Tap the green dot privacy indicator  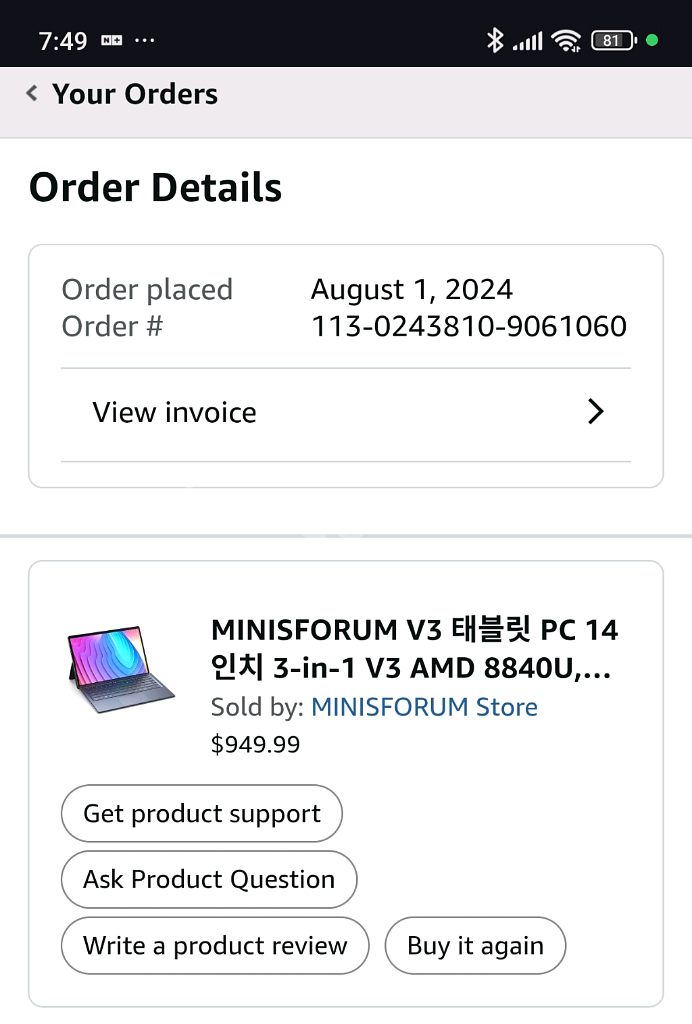(x=652, y=41)
